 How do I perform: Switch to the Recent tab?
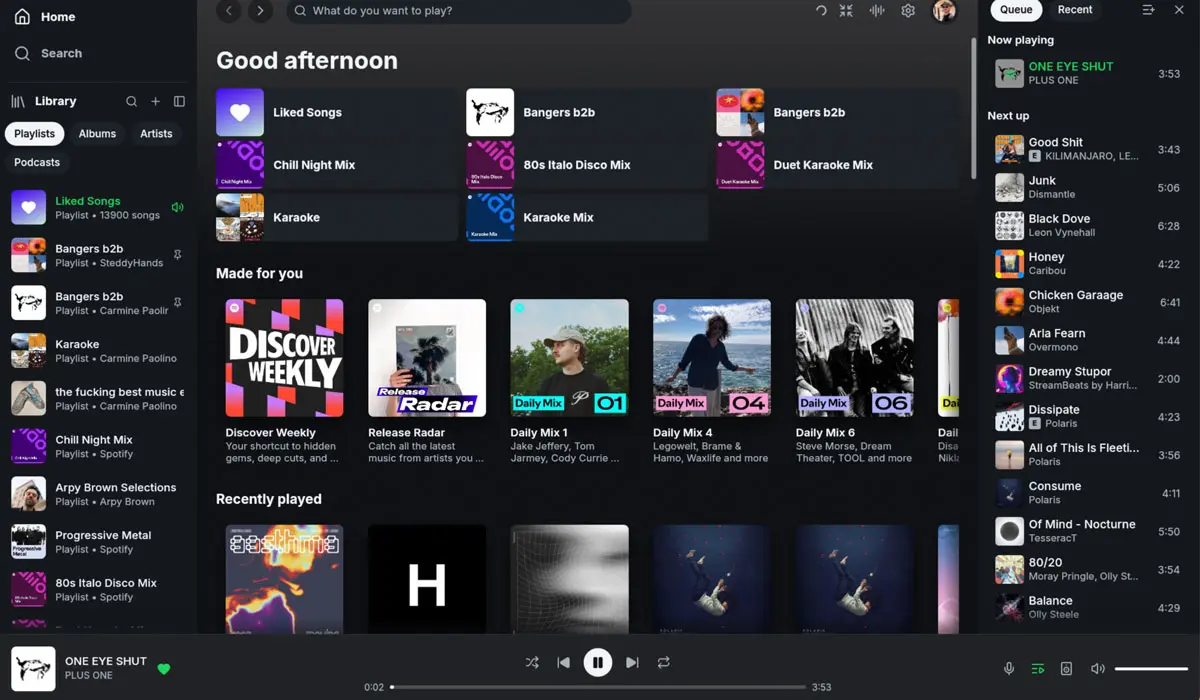[x=1075, y=10]
